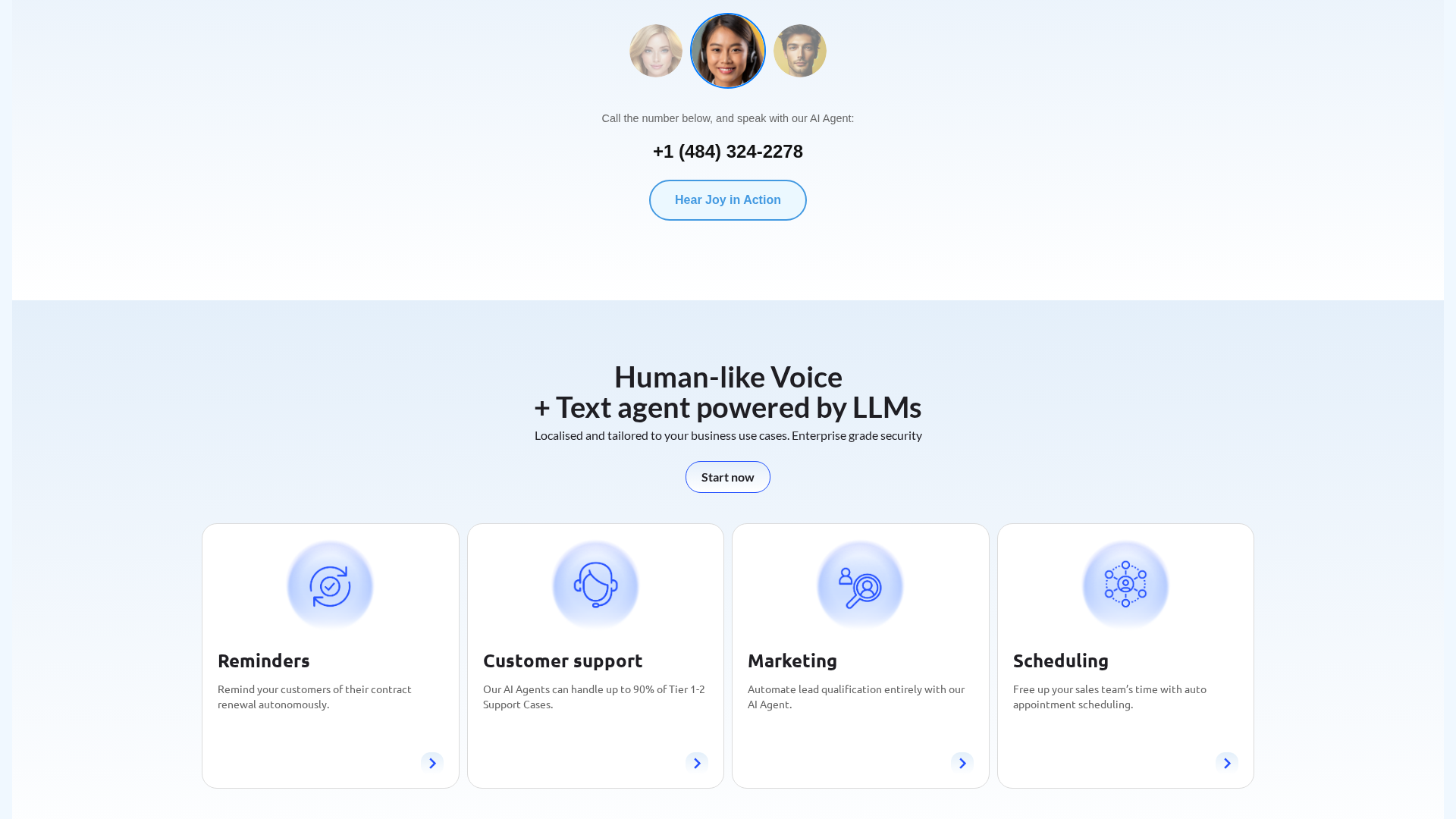1456x819 pixels.
Task: Expand the Scheduling card
Action: click(x=1125, y=654)
